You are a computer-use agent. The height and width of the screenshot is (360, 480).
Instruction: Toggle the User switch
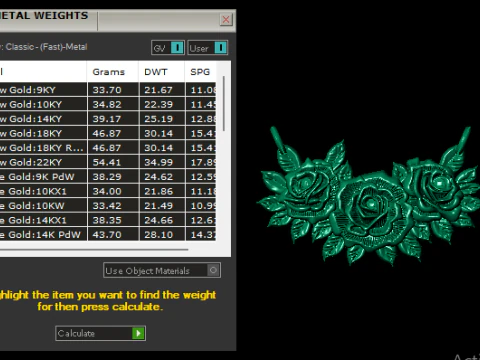click(x=208, y=48)
